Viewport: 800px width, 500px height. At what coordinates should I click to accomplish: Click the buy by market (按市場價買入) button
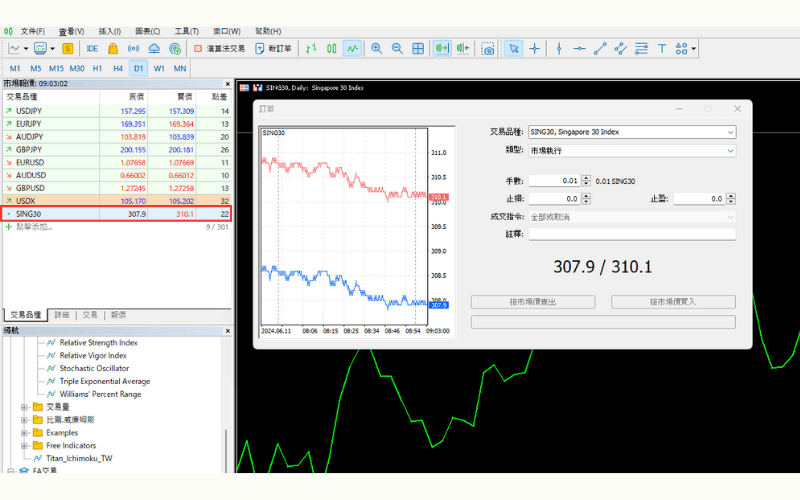click(673, 301)
